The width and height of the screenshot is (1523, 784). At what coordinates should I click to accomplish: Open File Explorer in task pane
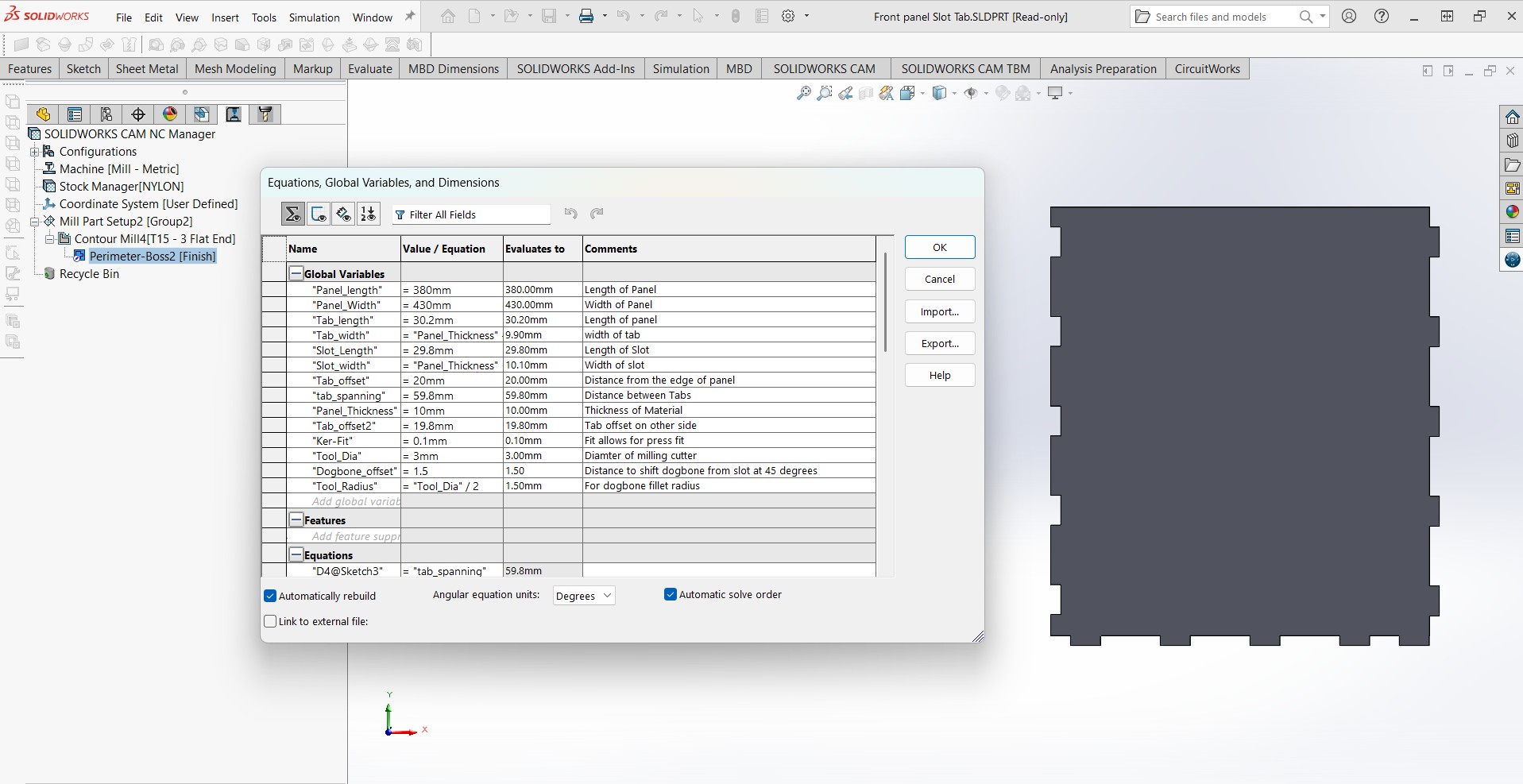click(1512, 165)
